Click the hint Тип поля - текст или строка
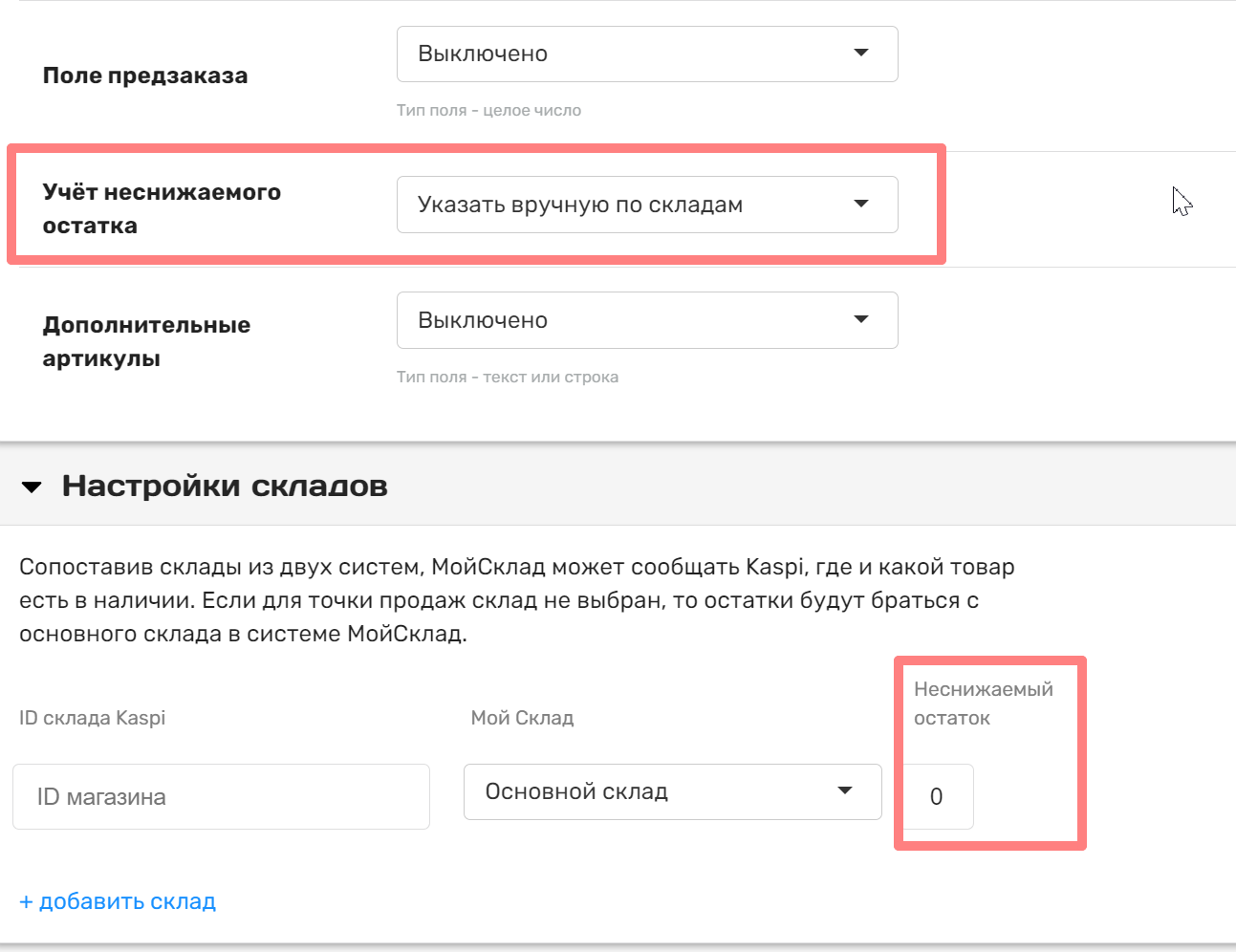Image resolution: width=1236 pixels, height=952 pixels. coord(508,377)
